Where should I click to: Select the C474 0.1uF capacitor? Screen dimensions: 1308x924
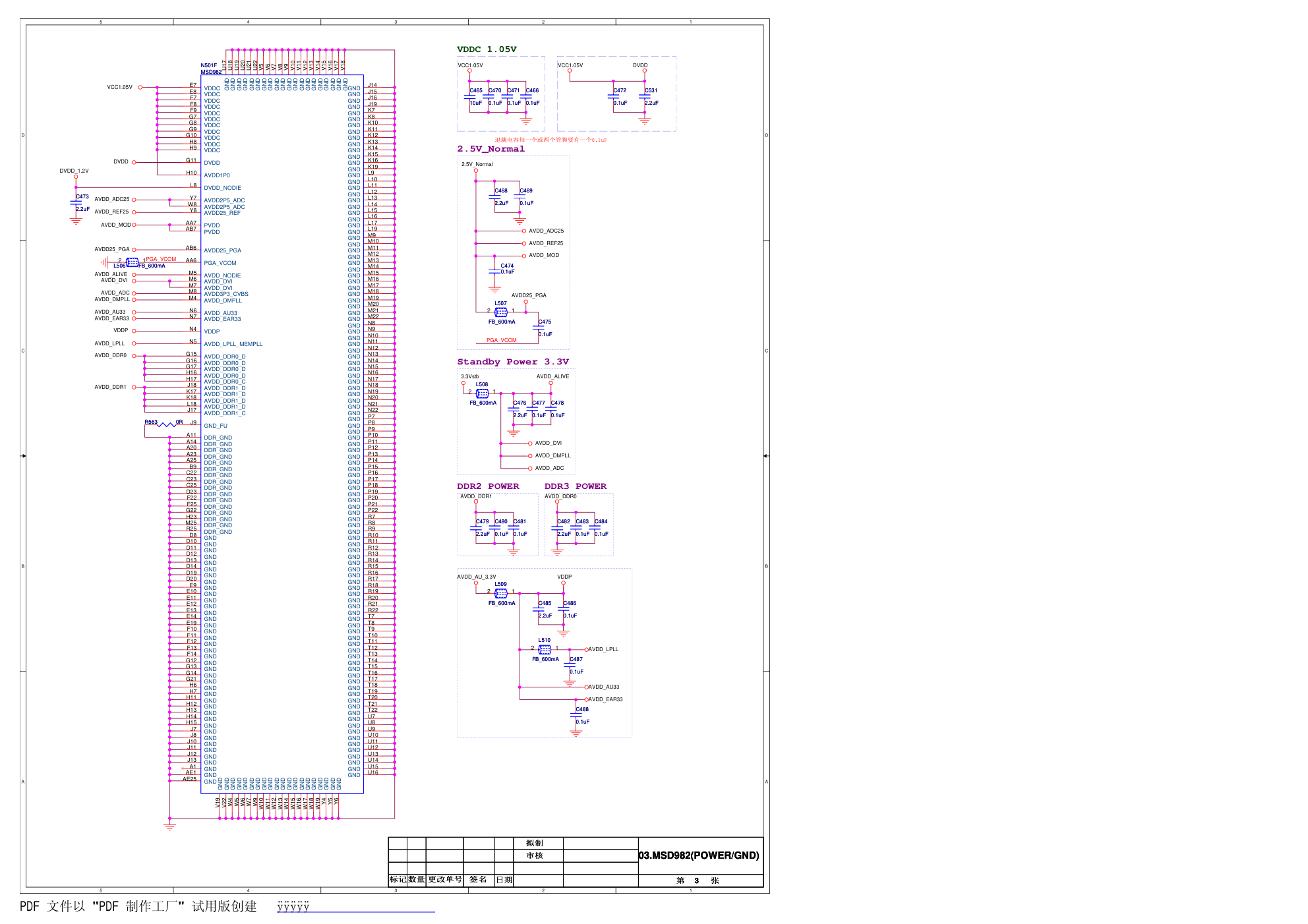coord(495,272)
